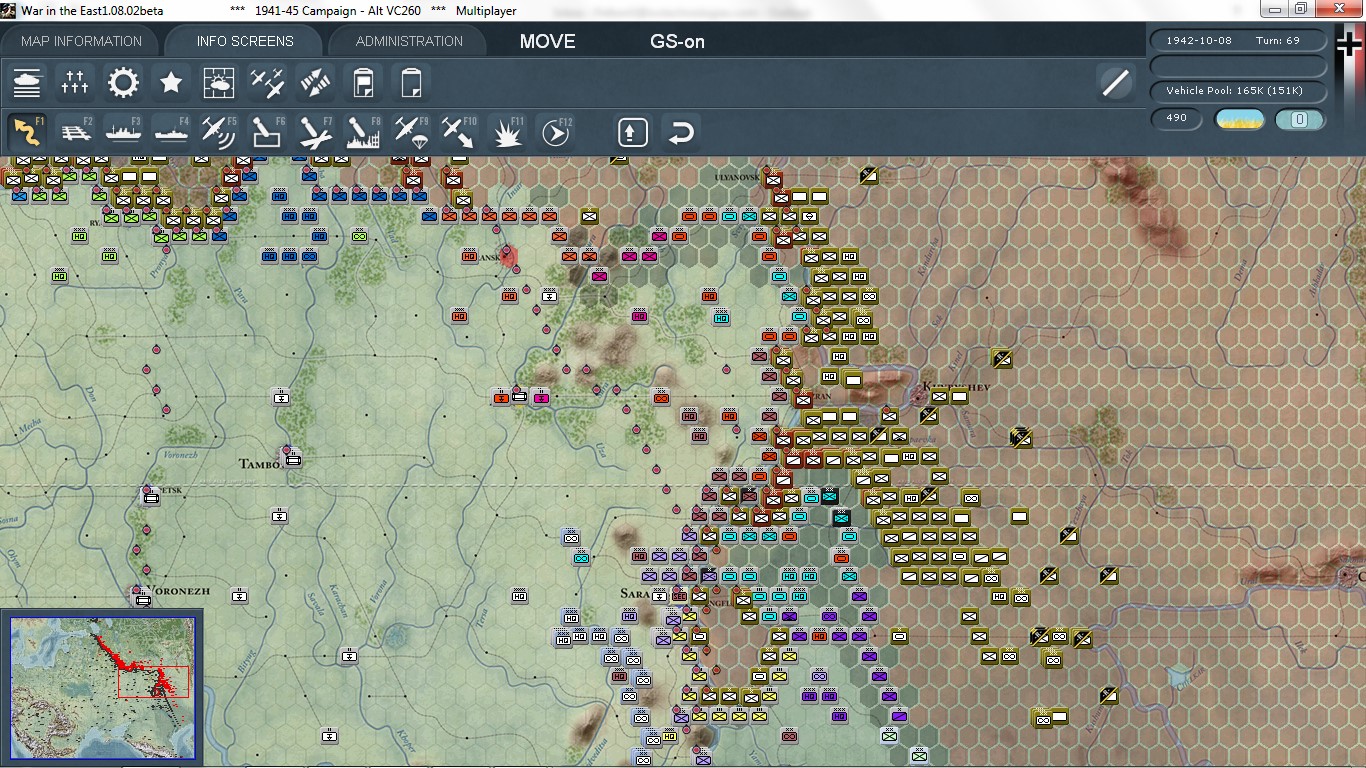Click the seasonal weather swatch indicator
Viewport: 1366px width, 768px height.
(1240, 118)
